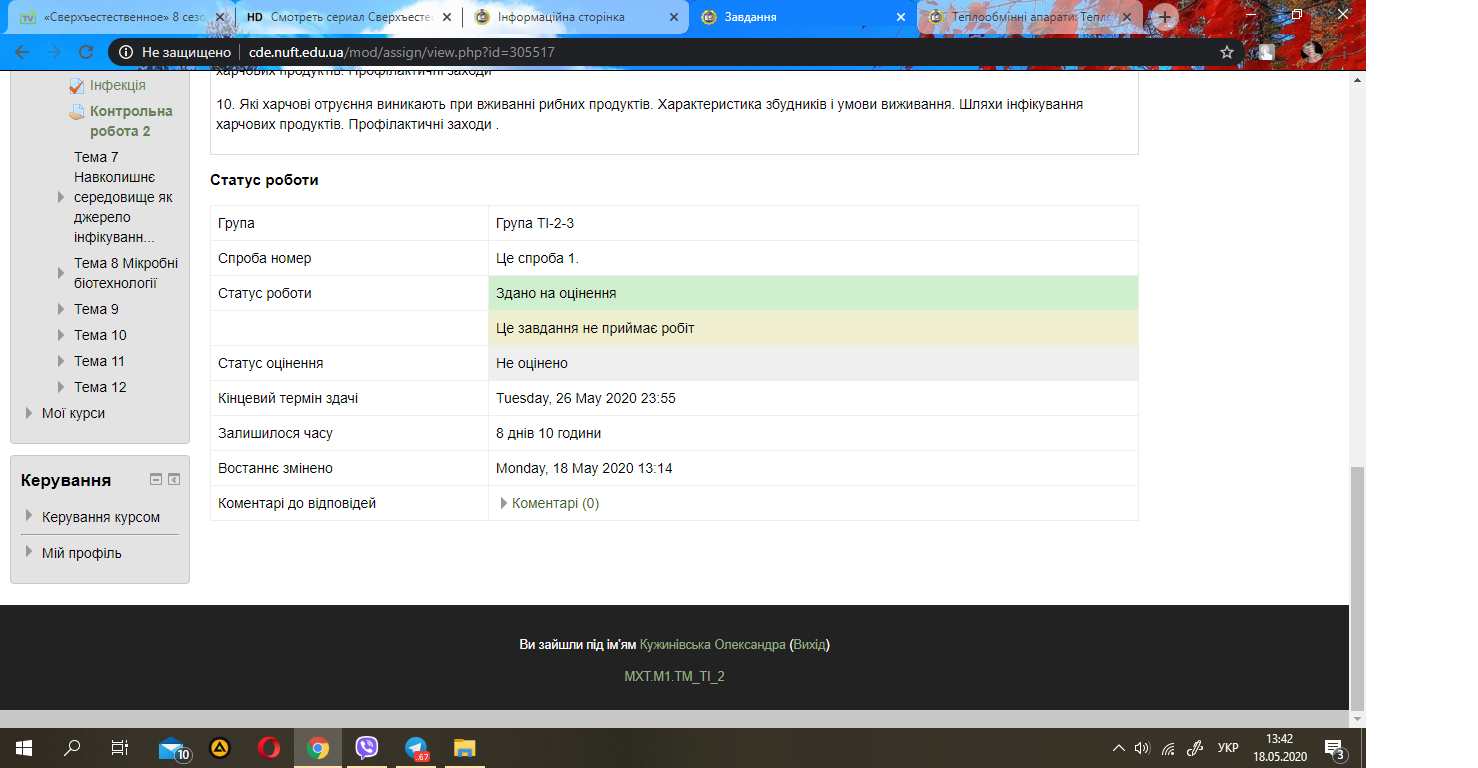Click the Контрольна робота 2 assignment icon
1478x768 pixels.
(77, 112)
